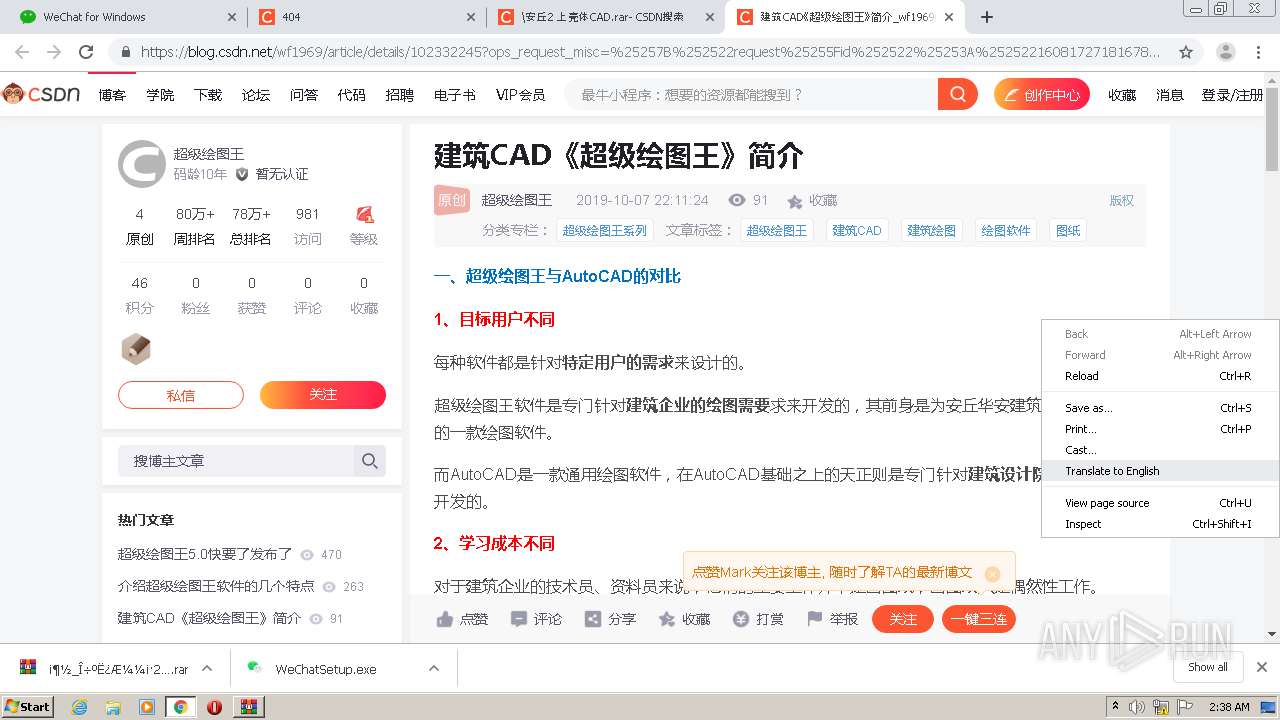Expand options for the .rar download
Viewport: 1280px width, 720px height.
(207, 668)
